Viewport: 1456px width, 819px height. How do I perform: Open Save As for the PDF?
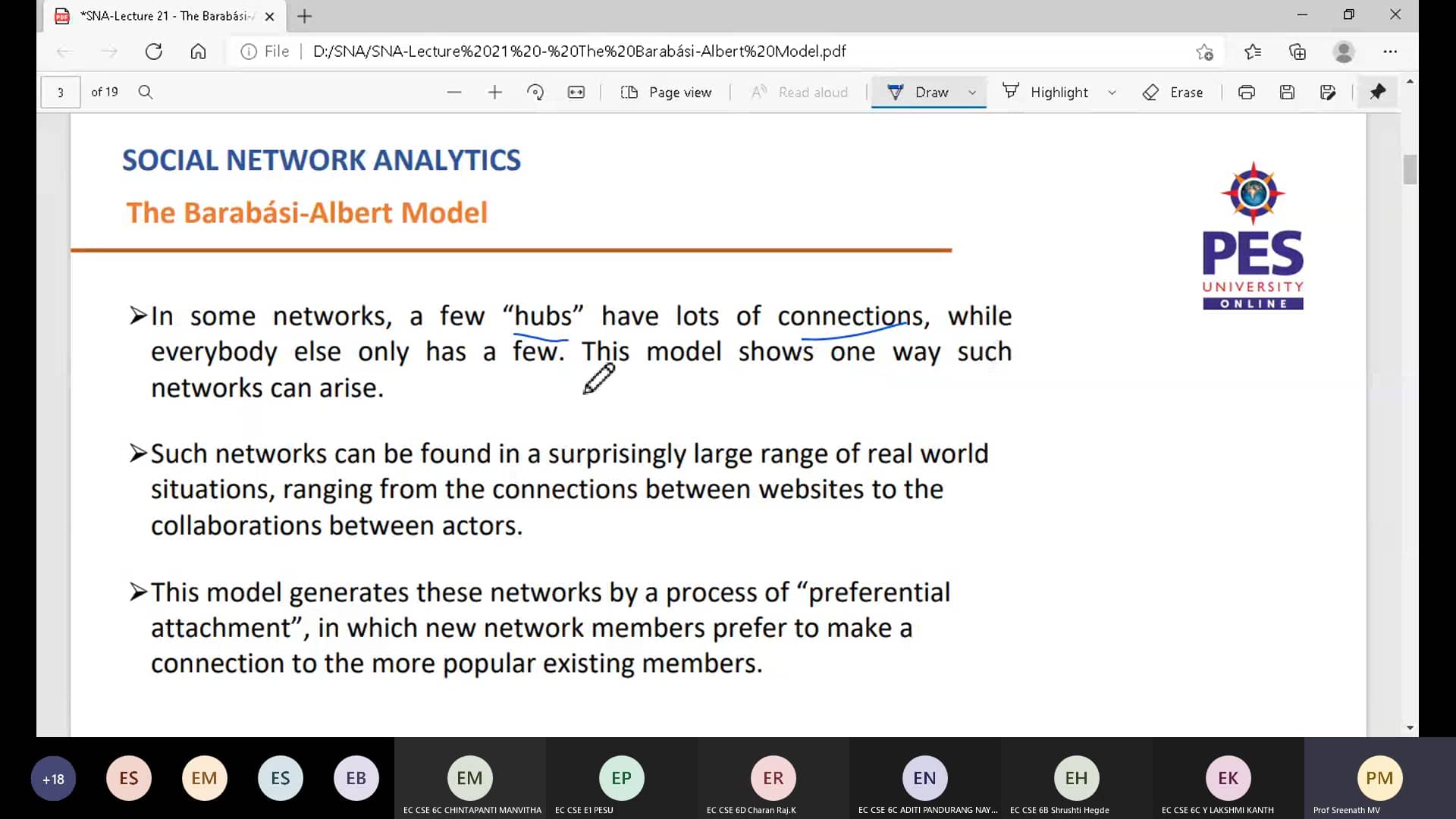tap(1328, 92)
